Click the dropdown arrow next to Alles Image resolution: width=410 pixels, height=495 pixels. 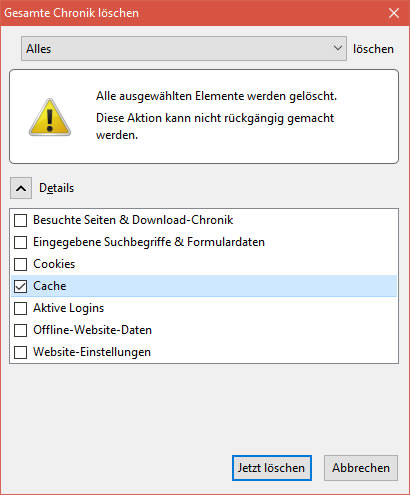pyautogui.click(x=337, y=48)
